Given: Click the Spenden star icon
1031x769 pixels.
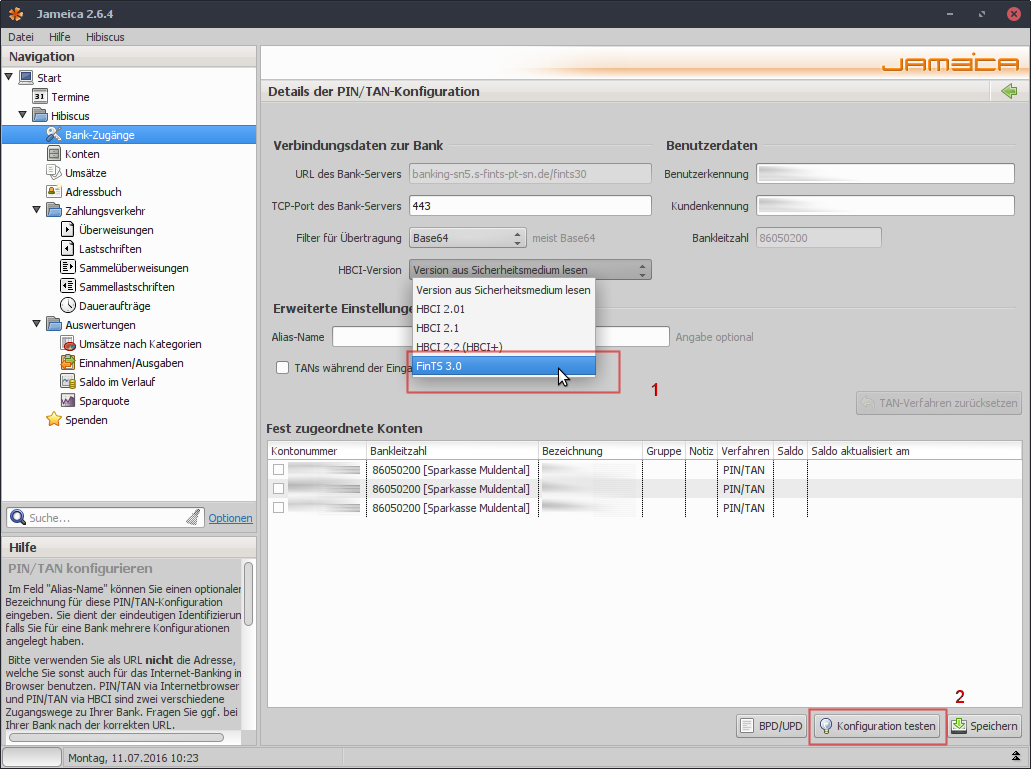Looking at the screenshot, I should (53, 419).
